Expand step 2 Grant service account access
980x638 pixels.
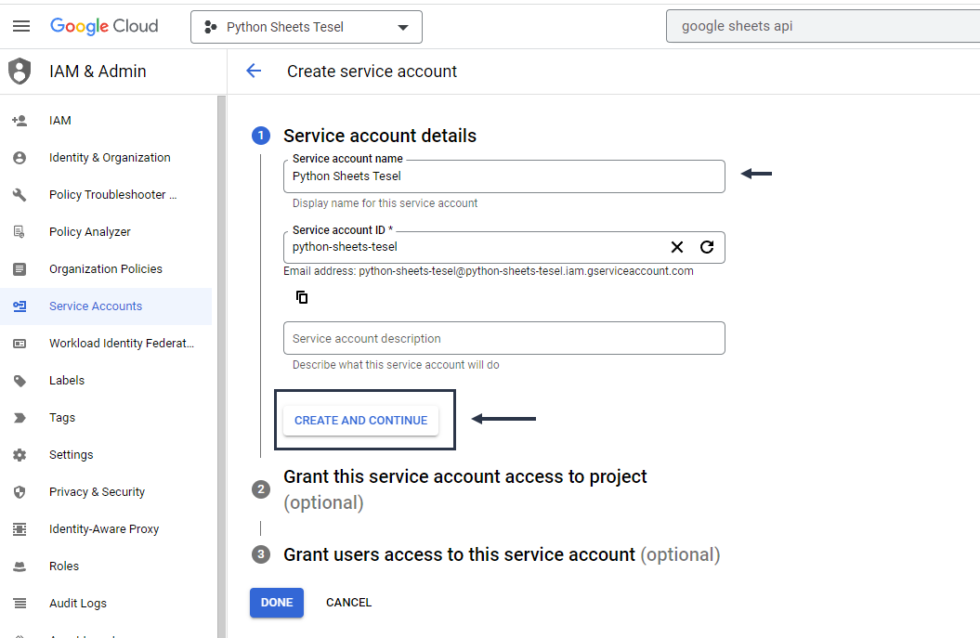pyautogui.click(x=465, y=477)
